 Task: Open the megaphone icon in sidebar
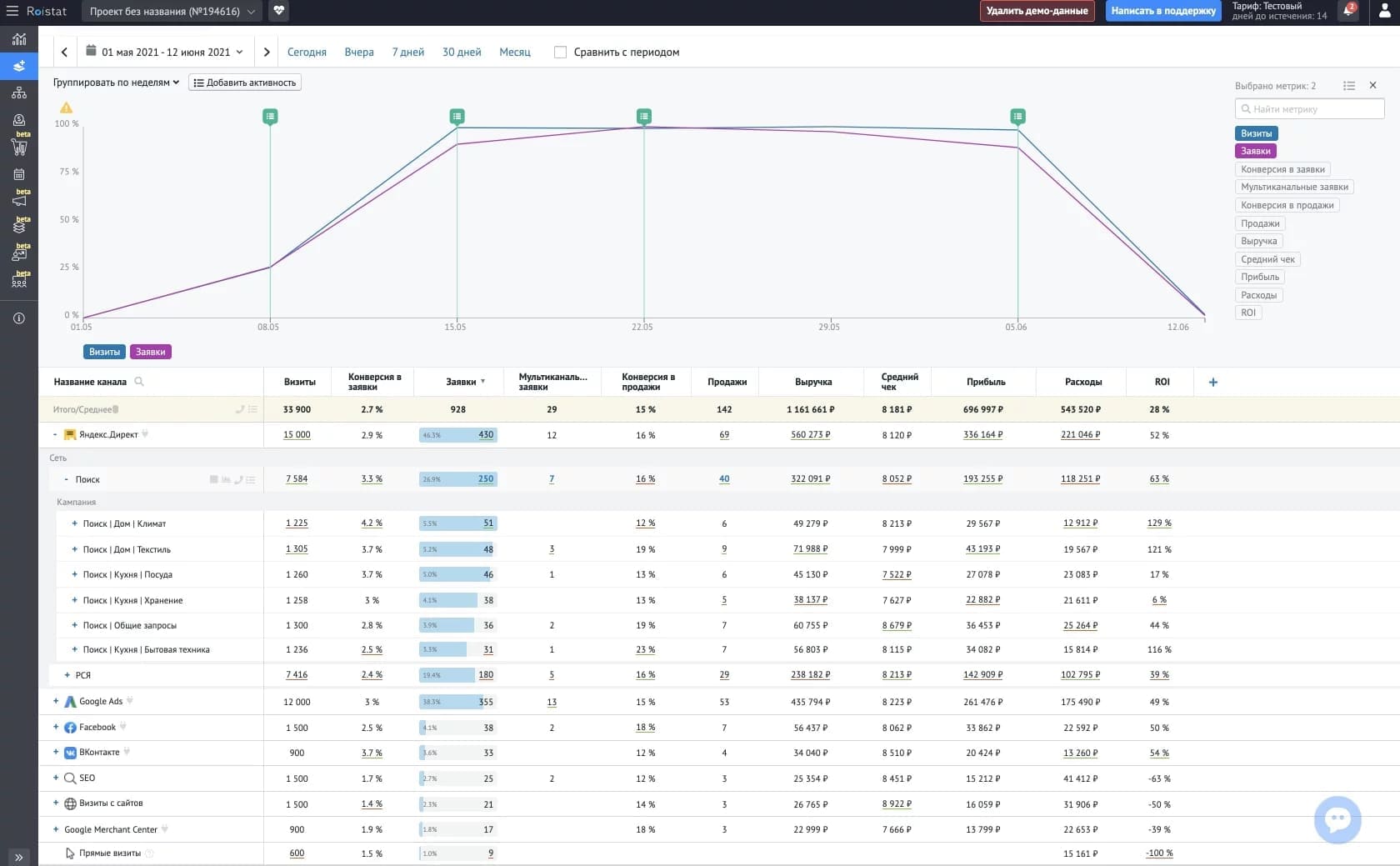[x=19, y=201]
